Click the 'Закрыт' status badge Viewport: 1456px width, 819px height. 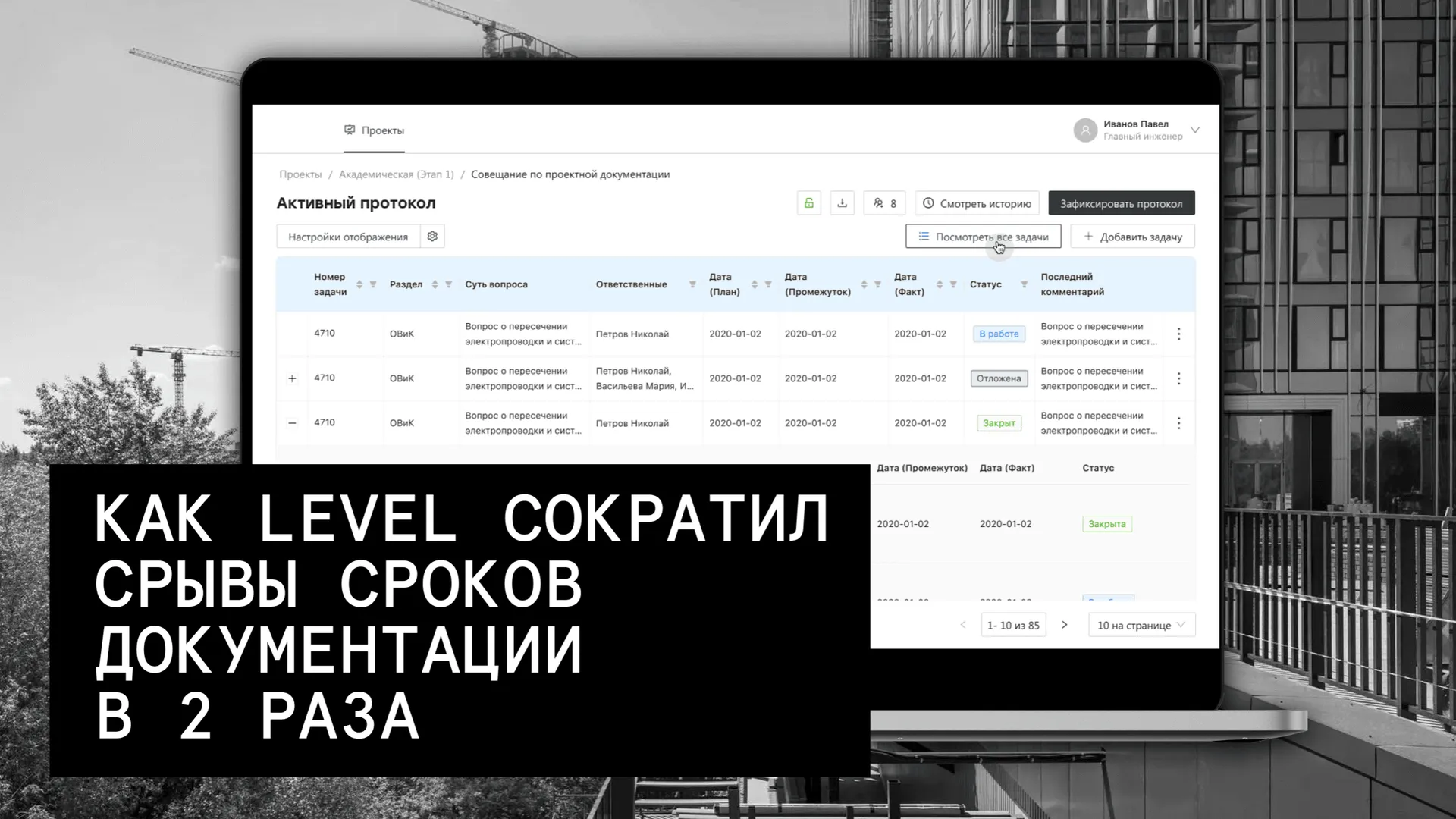998,422
